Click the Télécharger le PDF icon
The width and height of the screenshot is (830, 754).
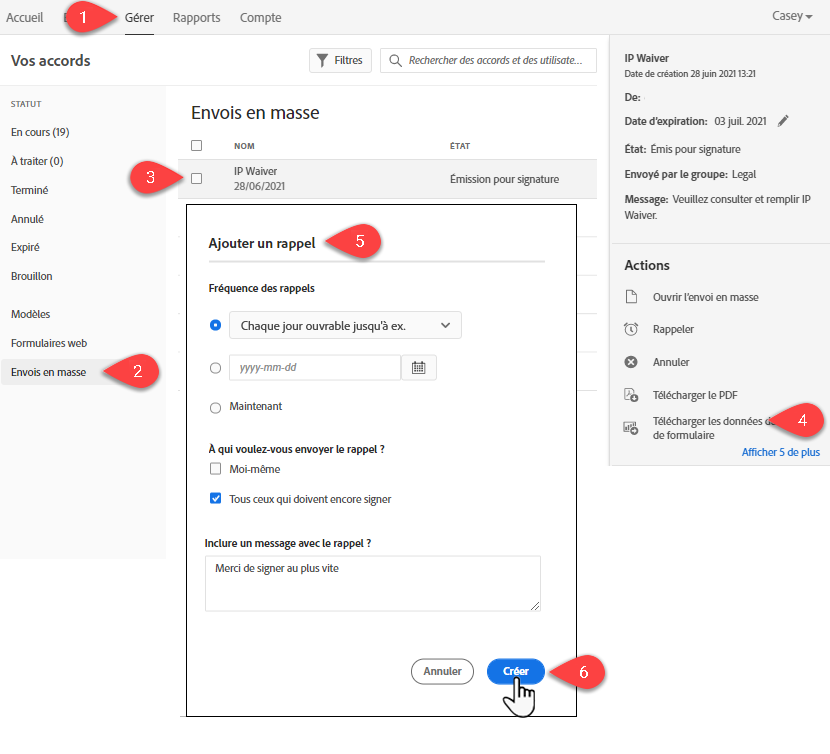631,395
